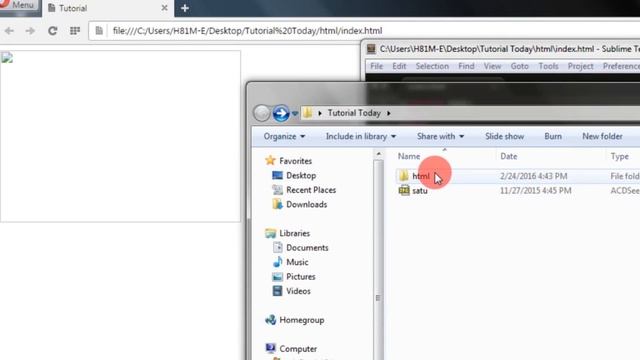Viewport: 640px width, 360px height.
Task: Open Homegroup in navigation pane
Action: point(302,320)
